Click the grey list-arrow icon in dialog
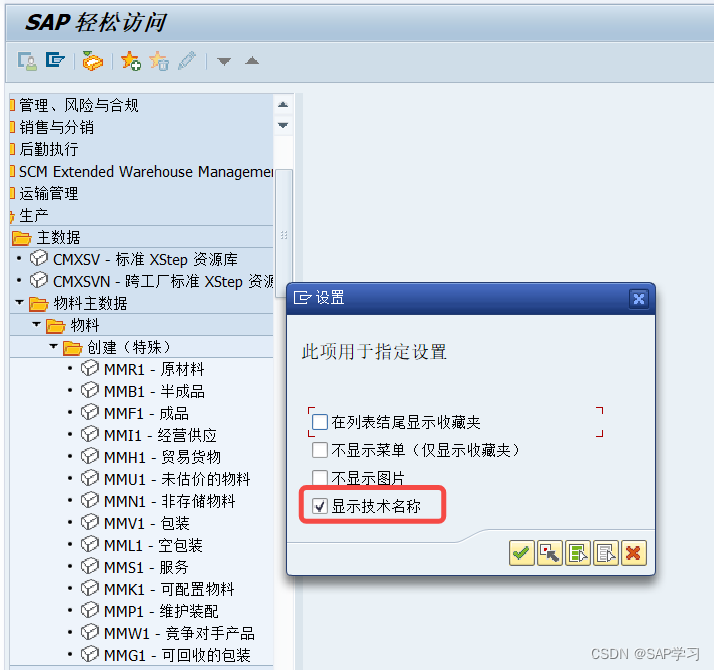Viewport: 714px width, 670px height. [x=606, y=553]
